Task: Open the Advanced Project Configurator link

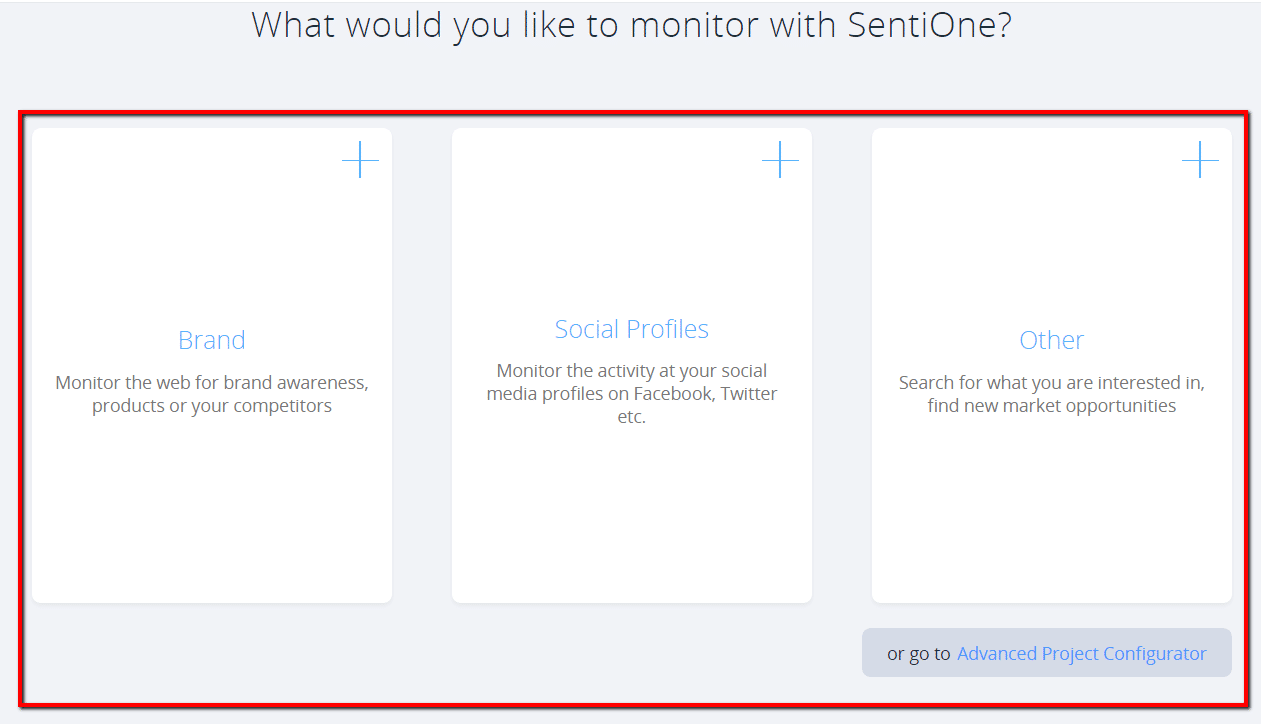Action: coord(1081,654)
